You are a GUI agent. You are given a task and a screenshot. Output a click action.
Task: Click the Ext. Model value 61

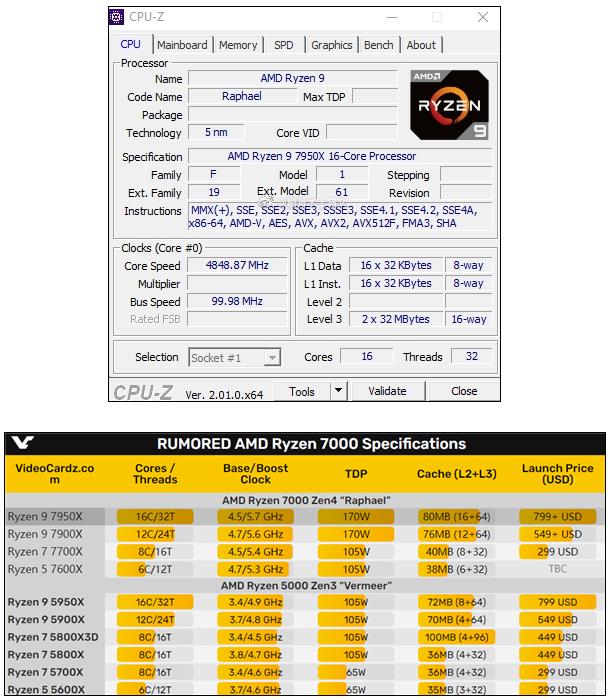tap(342, 192)
